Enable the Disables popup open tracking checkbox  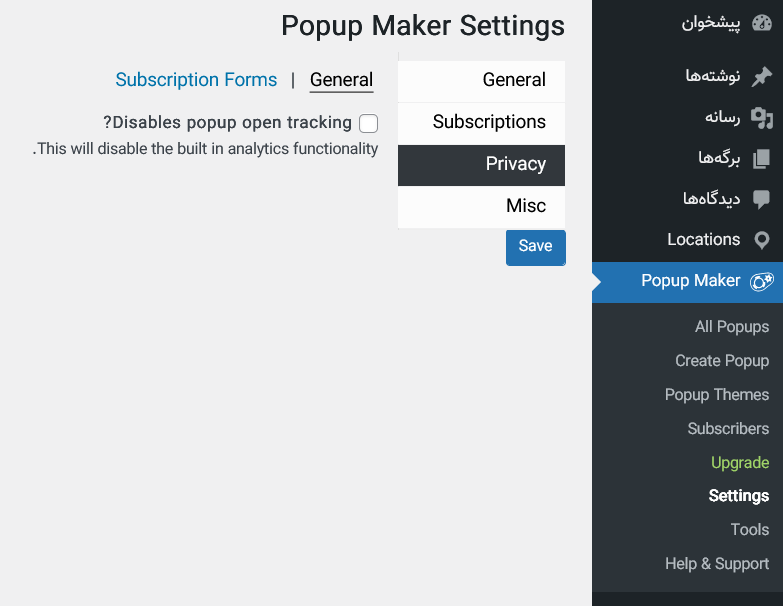pos(369,123)
